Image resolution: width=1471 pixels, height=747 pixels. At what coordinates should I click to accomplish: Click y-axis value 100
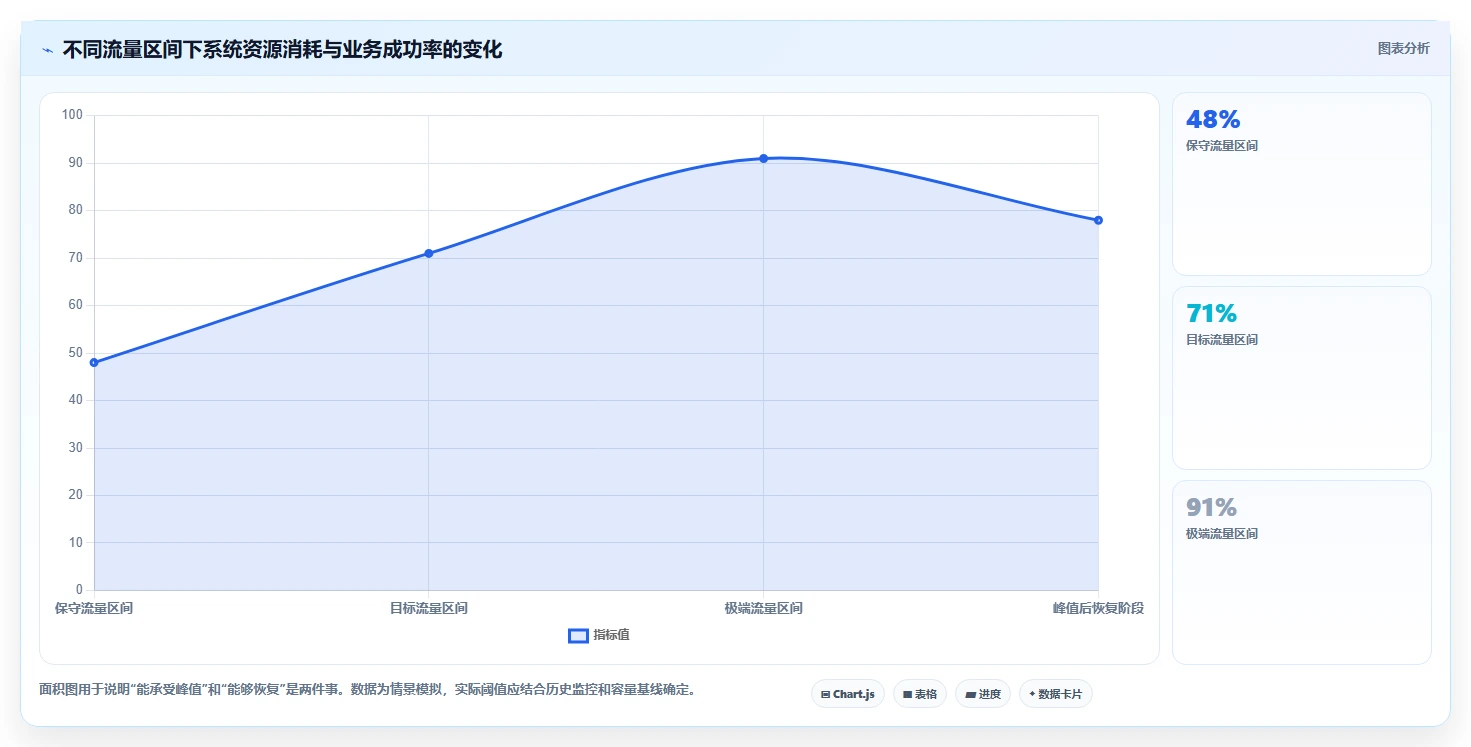click(72, 115)
